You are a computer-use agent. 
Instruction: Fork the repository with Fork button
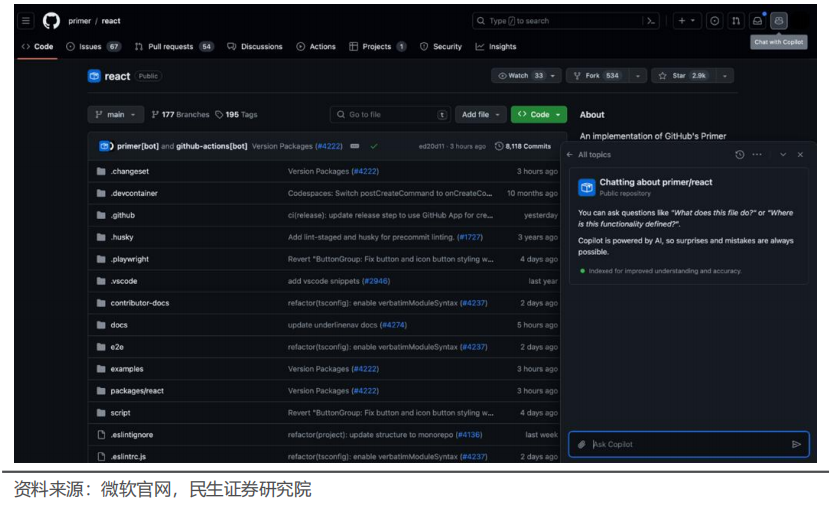pyautogui.click(x=599, y=76)
